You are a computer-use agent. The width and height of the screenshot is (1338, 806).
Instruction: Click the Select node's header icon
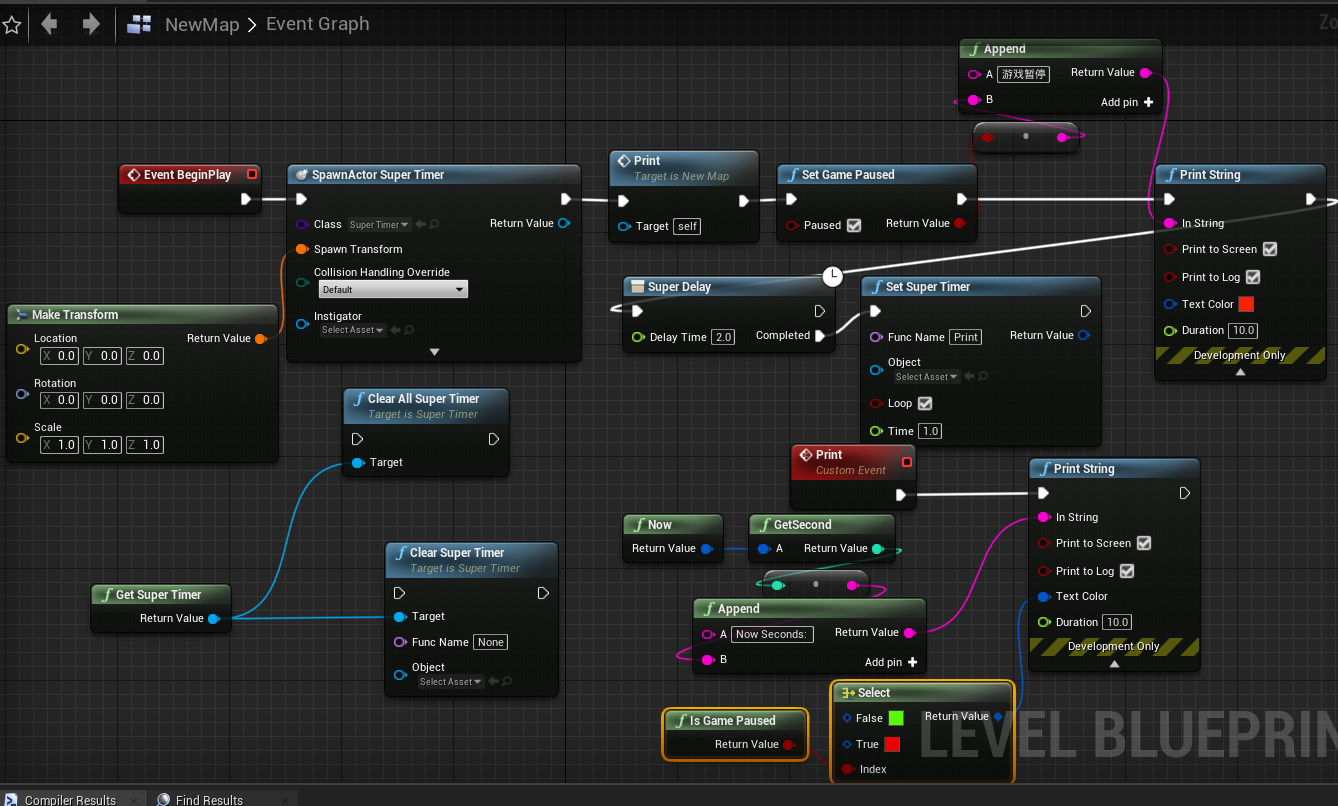coord(846,692)
